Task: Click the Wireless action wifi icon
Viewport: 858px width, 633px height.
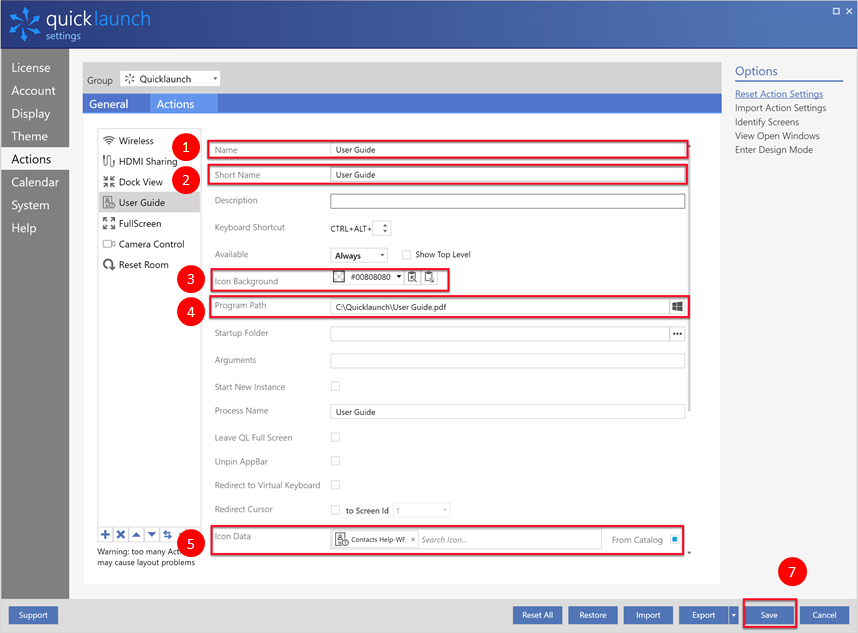Action: point(109,141)
